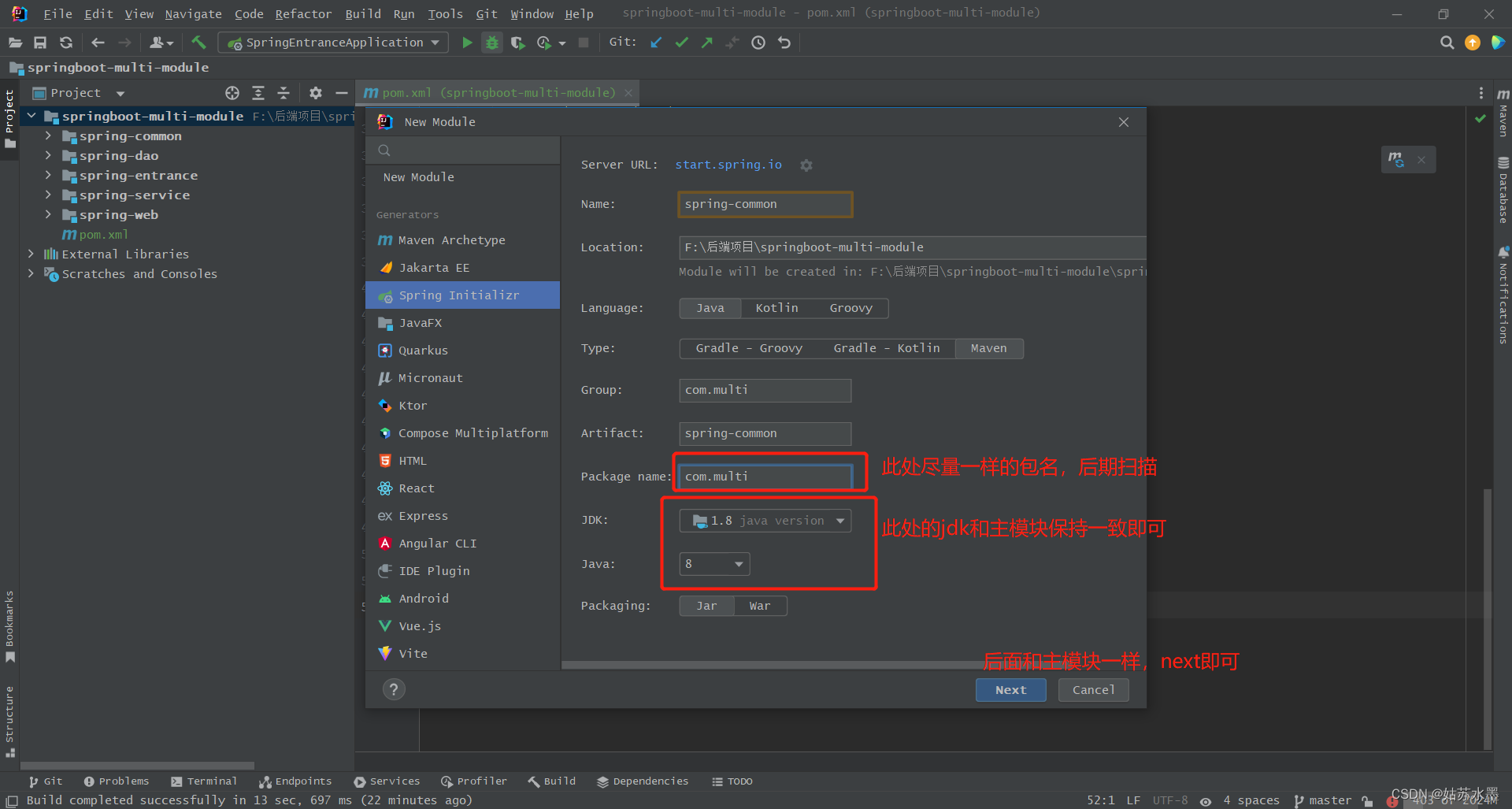This screenshot has height=809, width=1512.
Task: Click the Git push arrow icon
Action: tap(707, 43)
